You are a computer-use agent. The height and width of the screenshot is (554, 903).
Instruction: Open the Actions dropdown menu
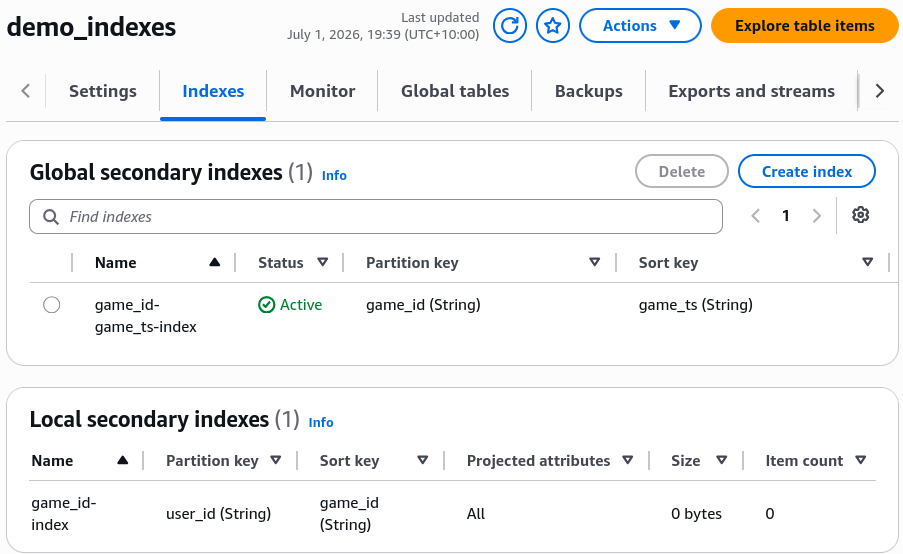[640, 26]
